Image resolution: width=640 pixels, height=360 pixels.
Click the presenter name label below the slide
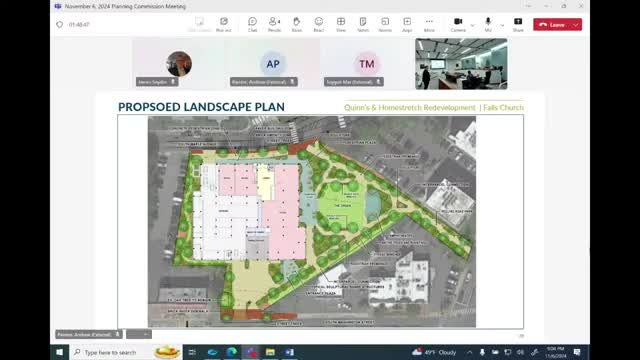coord(89,334)
